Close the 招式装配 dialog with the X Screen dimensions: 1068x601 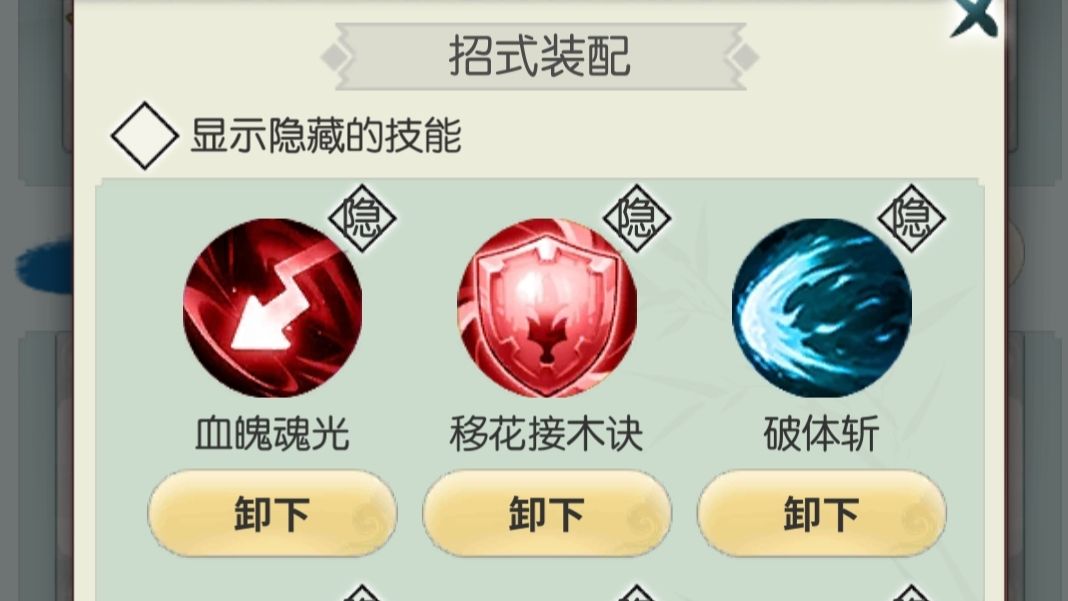(975, 16)
